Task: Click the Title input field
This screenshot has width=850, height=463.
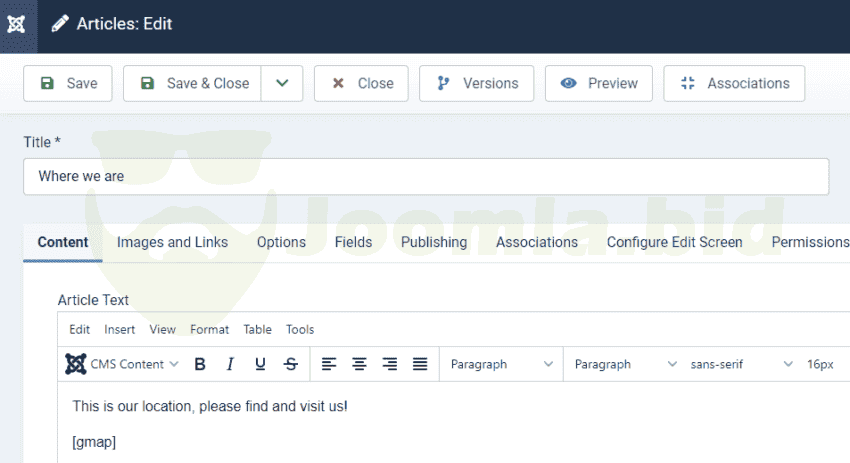Action: (426, 176)
